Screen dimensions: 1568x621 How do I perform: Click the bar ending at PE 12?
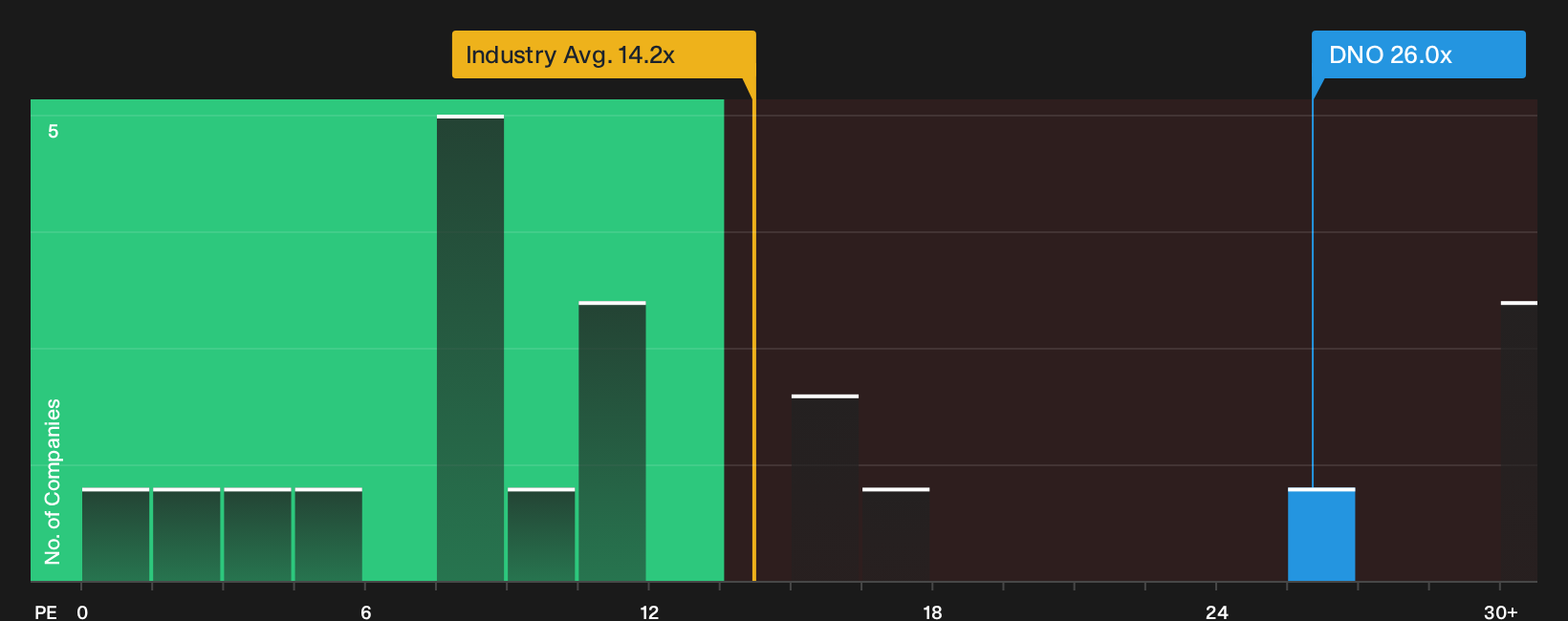[x=612, y=441]
